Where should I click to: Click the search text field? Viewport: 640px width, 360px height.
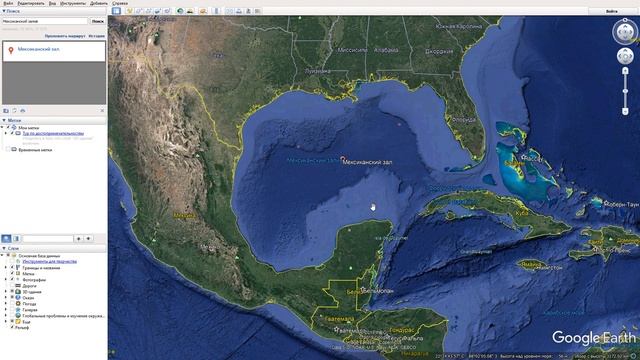click(x=45, y=21)
